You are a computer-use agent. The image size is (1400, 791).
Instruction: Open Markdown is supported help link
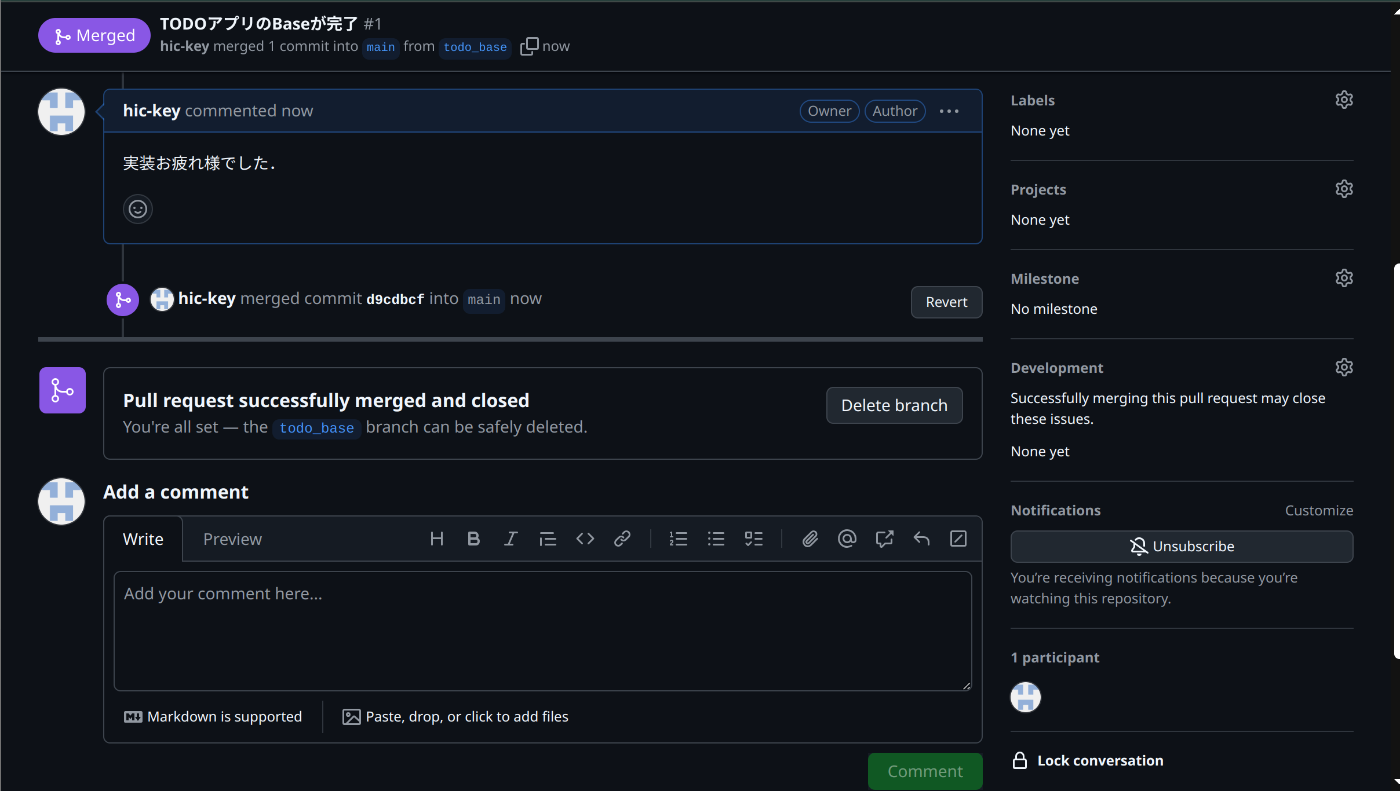point(213,717)
